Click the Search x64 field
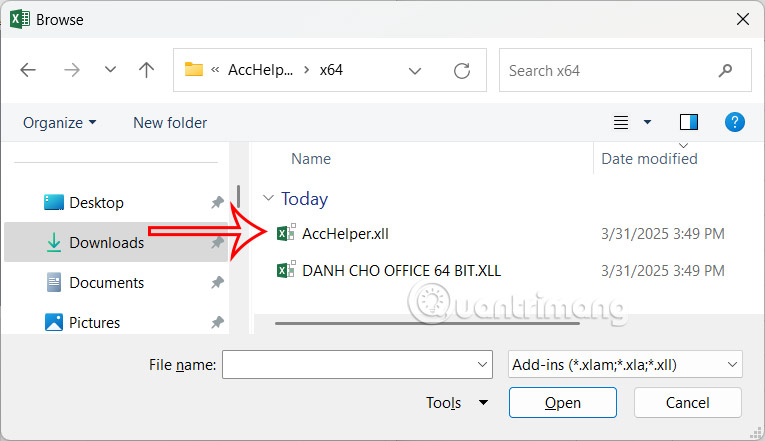Screen dimensions: 765x441 coord(625,70)
